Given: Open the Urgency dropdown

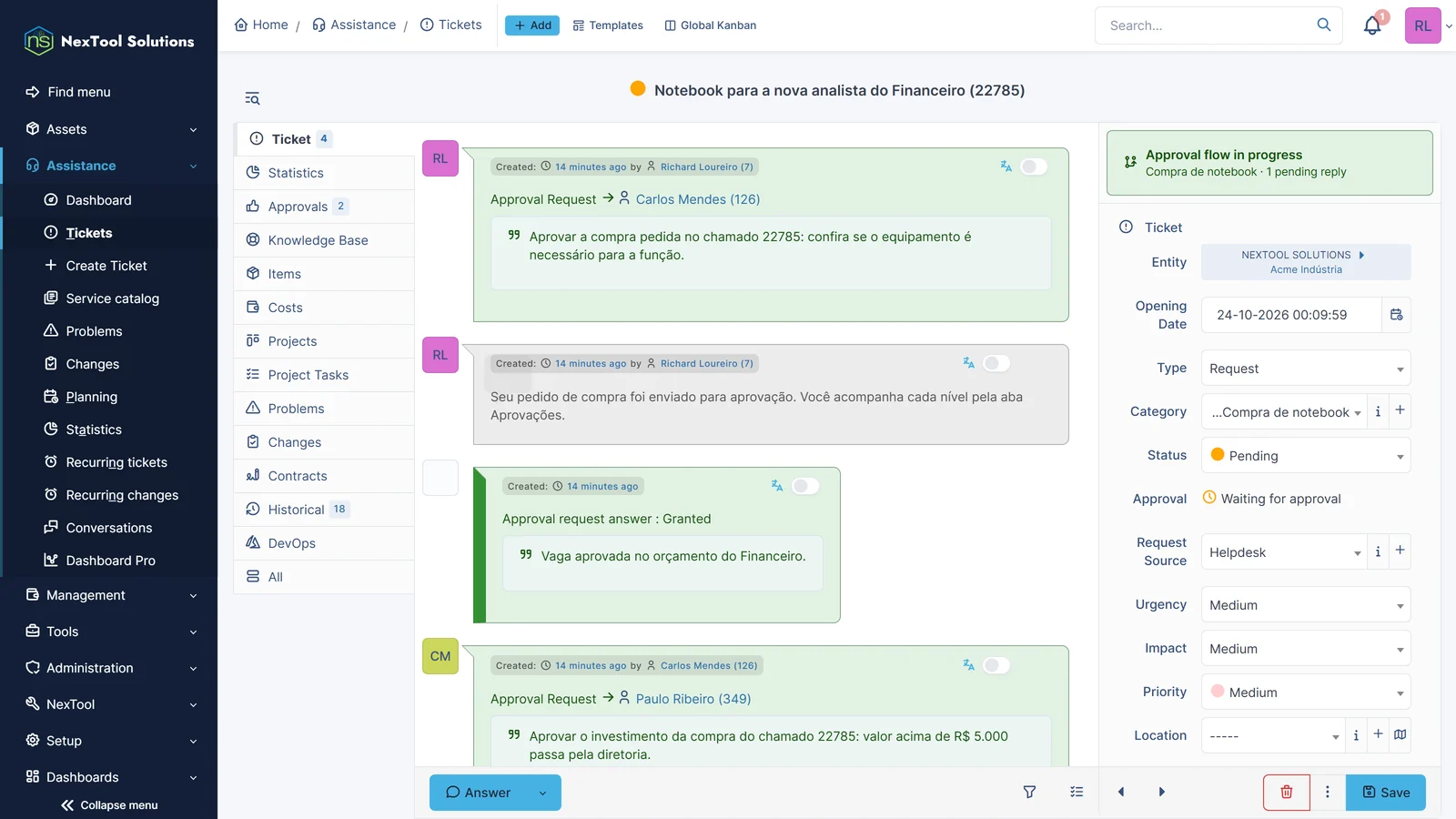Looking at the screenshot, I should pos(1306,605).
